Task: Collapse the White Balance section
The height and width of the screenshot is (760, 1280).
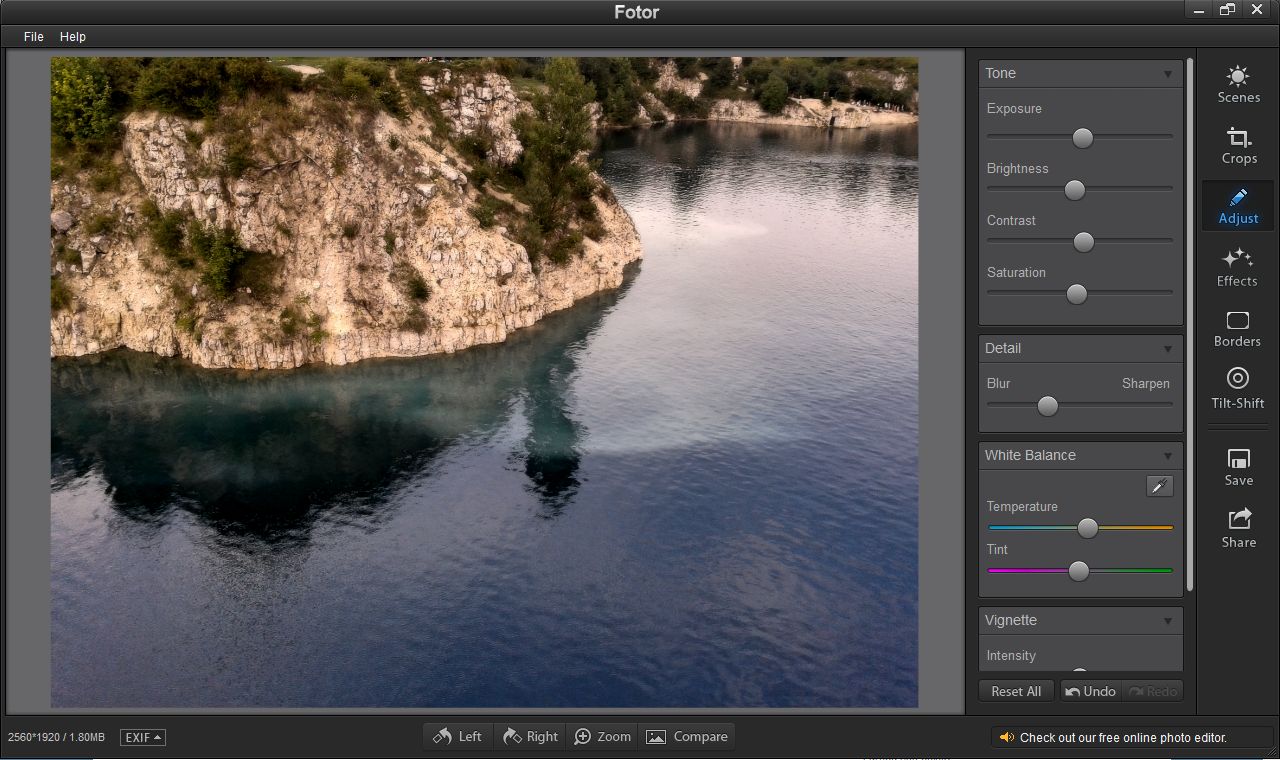Action: [1167, 456]
